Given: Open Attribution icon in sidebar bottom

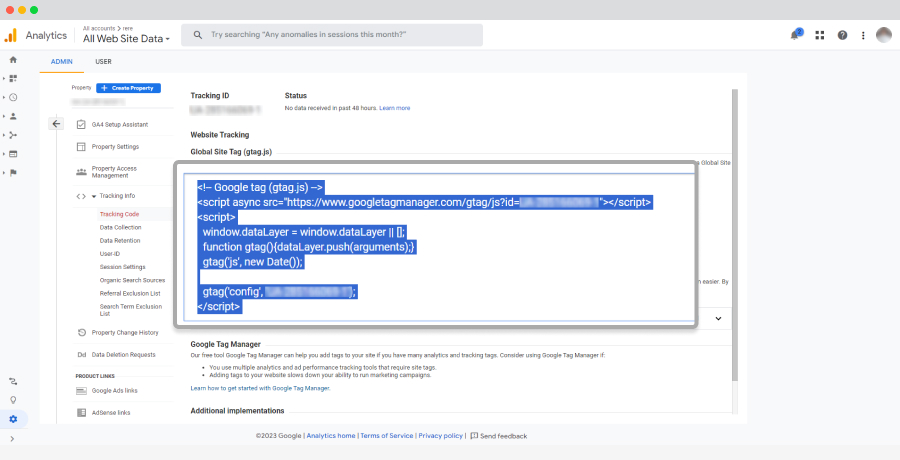Looking at the screenshot, I should 13,381.
